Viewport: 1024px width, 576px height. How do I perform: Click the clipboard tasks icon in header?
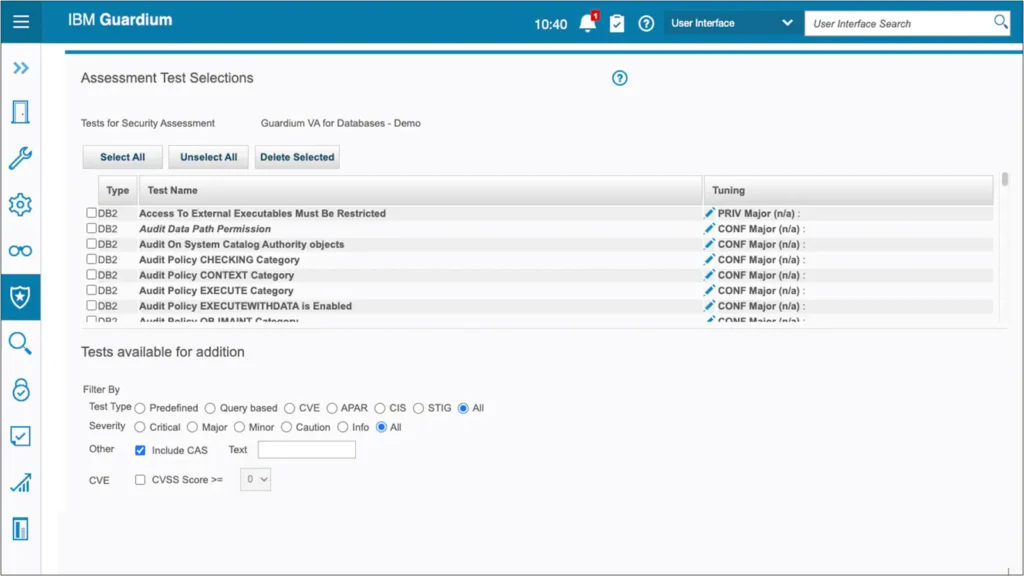pos(617,21)
